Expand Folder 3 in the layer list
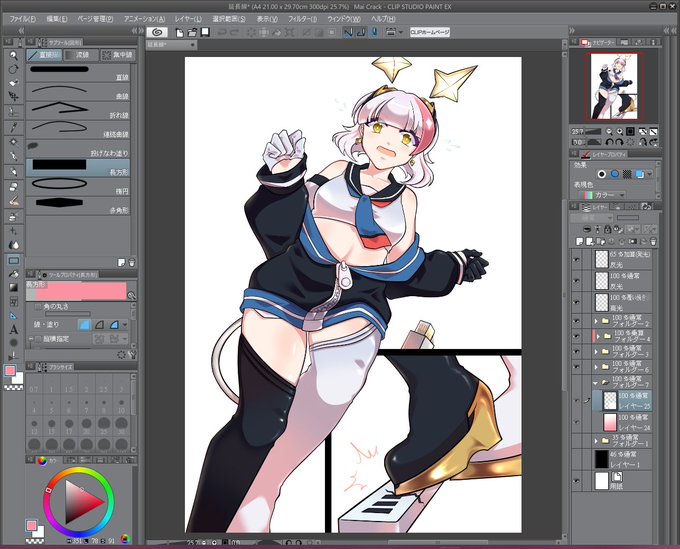 pos(596,351)
